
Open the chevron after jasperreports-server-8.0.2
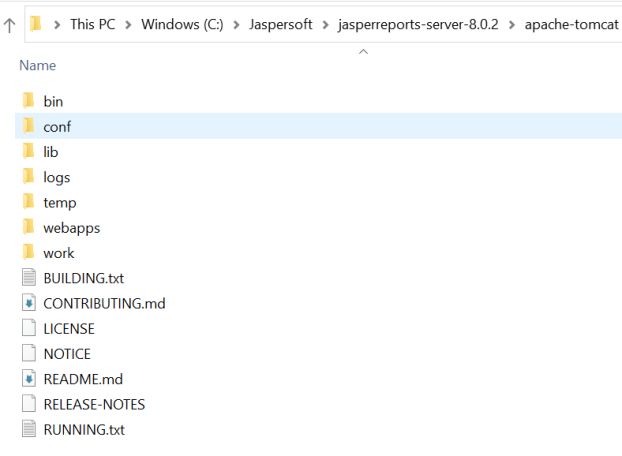tap(512, 25)
